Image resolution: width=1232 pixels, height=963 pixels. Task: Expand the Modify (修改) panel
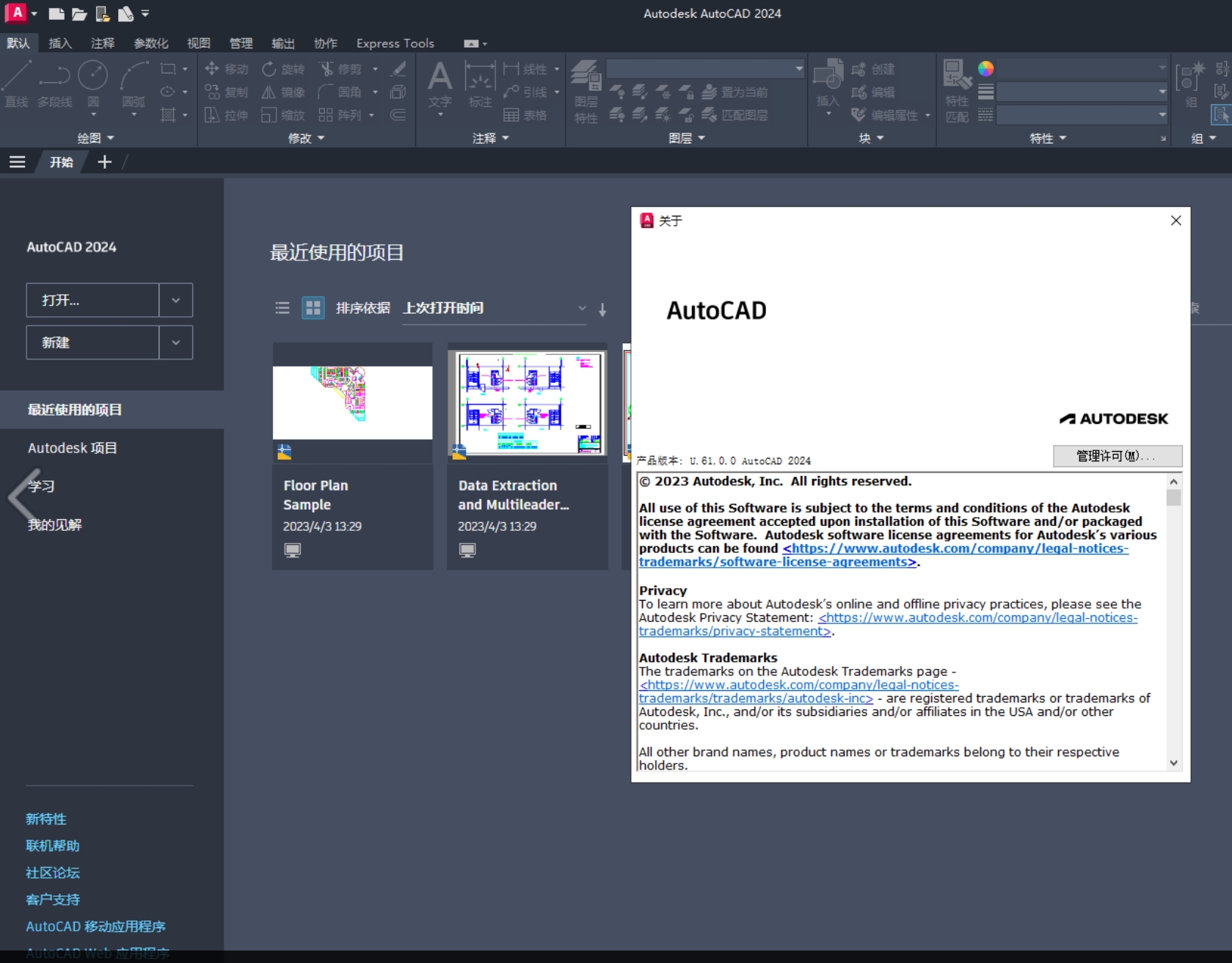click(307, 138)
